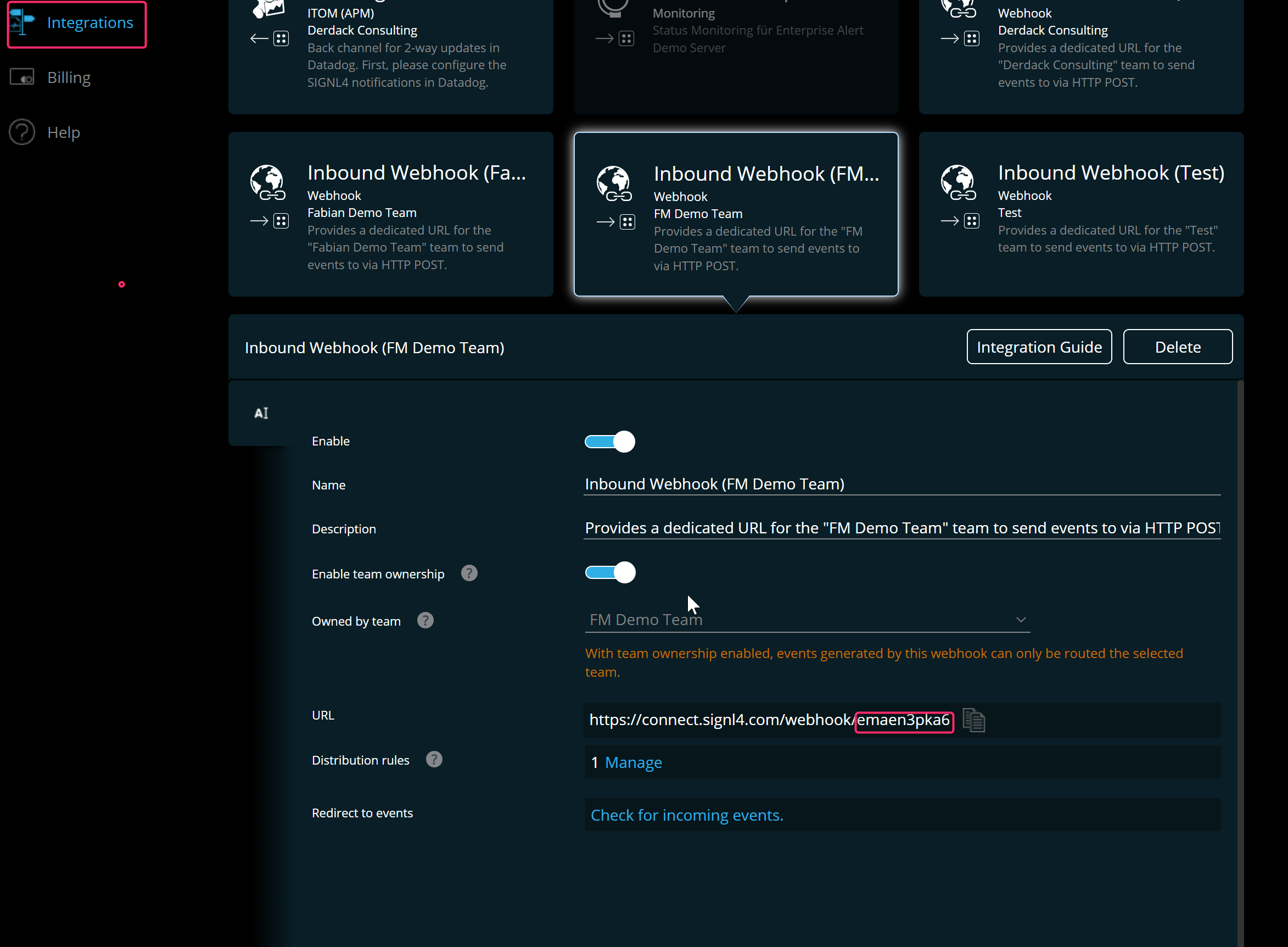
Task: Copy the webhook URL to clipboard
Action: point(973,720)
